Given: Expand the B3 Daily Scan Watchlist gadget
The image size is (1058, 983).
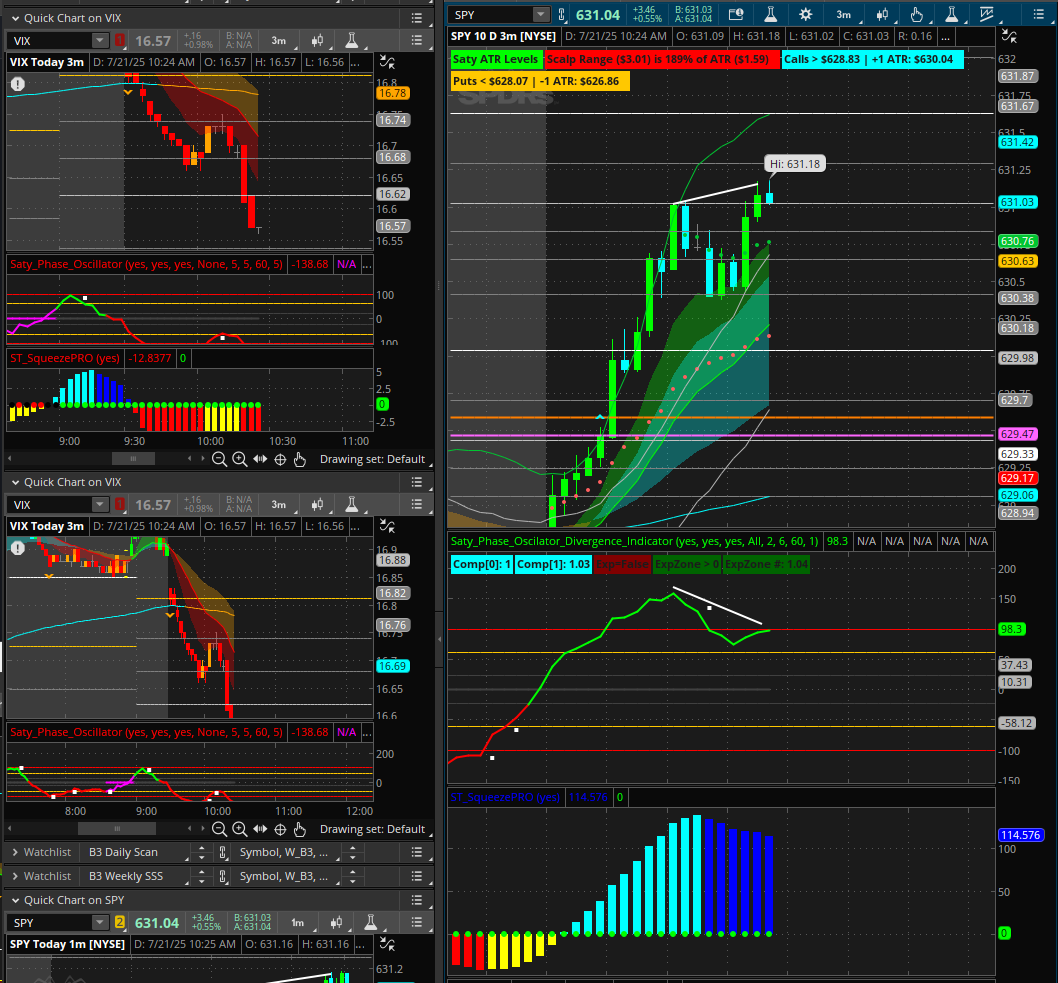Looking at the screenshot, I should pos(15,853).
